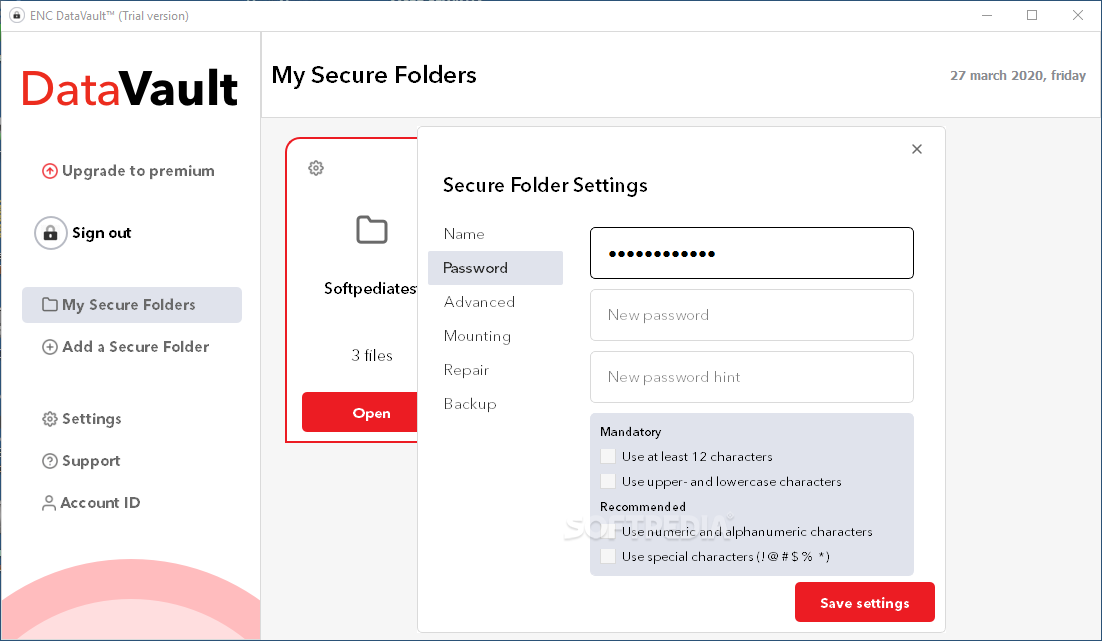The image size is (1102, 641).
Task: Click the 3 files label
Action: [x=372, y=356]
